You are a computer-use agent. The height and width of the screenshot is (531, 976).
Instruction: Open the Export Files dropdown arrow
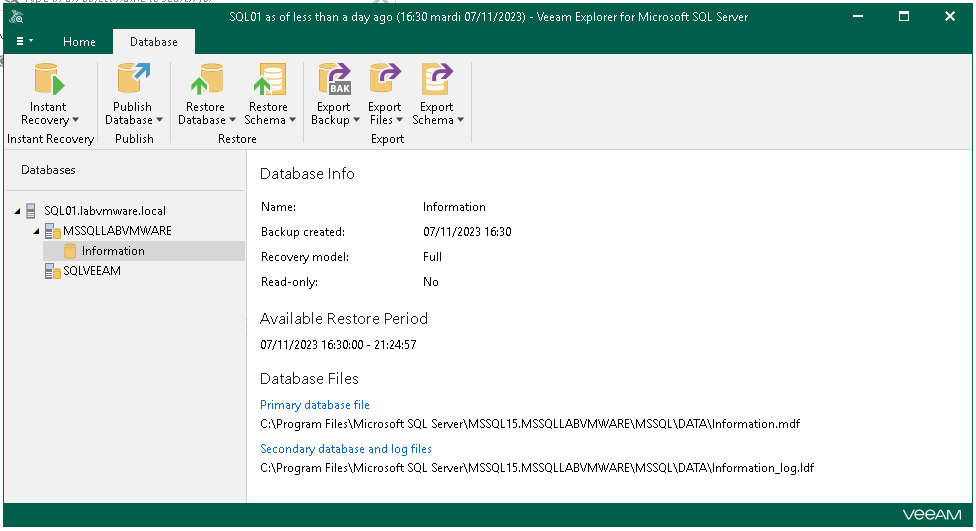tap(400, 120)
